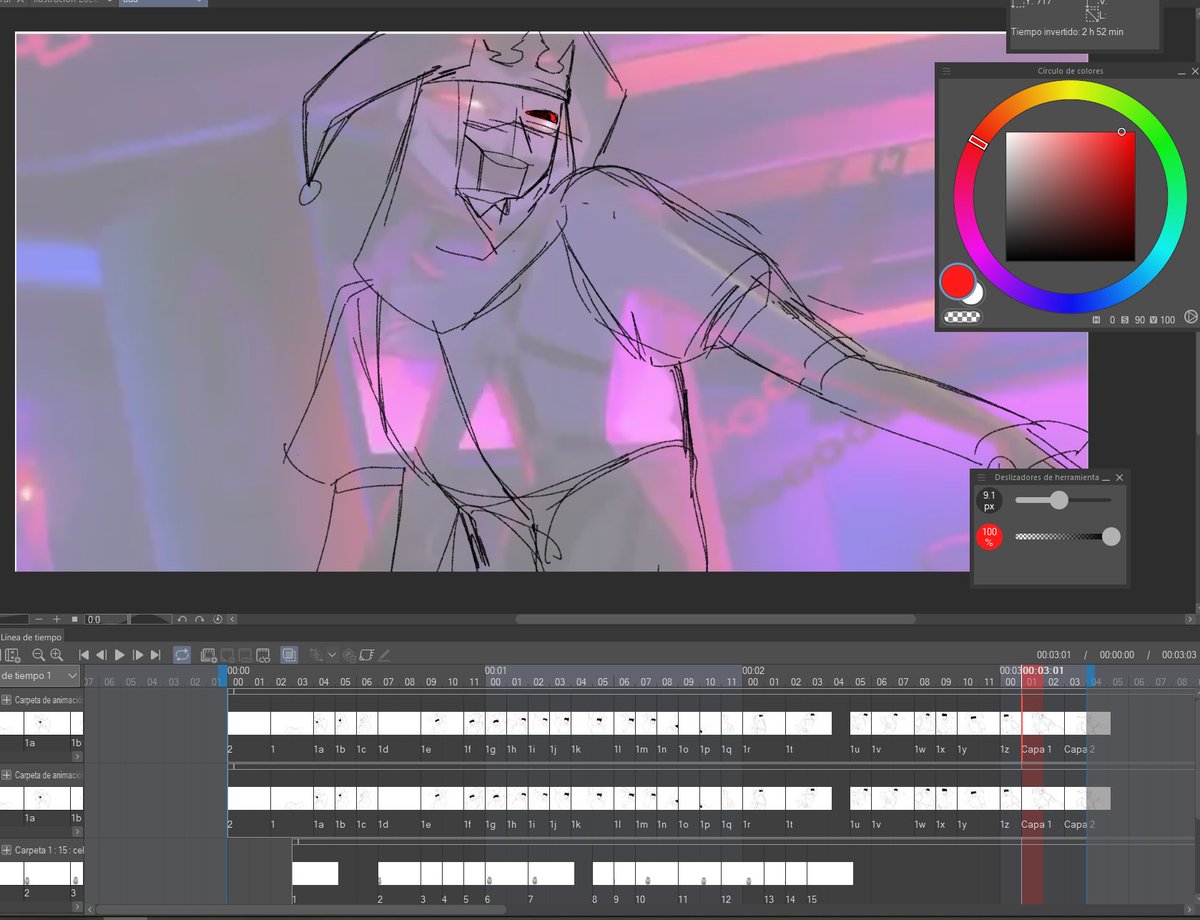Zoom in the timeline view

tap(57, 655)
